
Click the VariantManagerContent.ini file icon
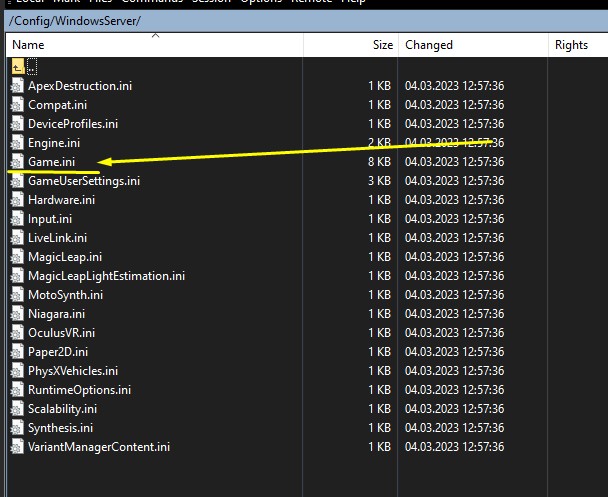coord(16,447)
